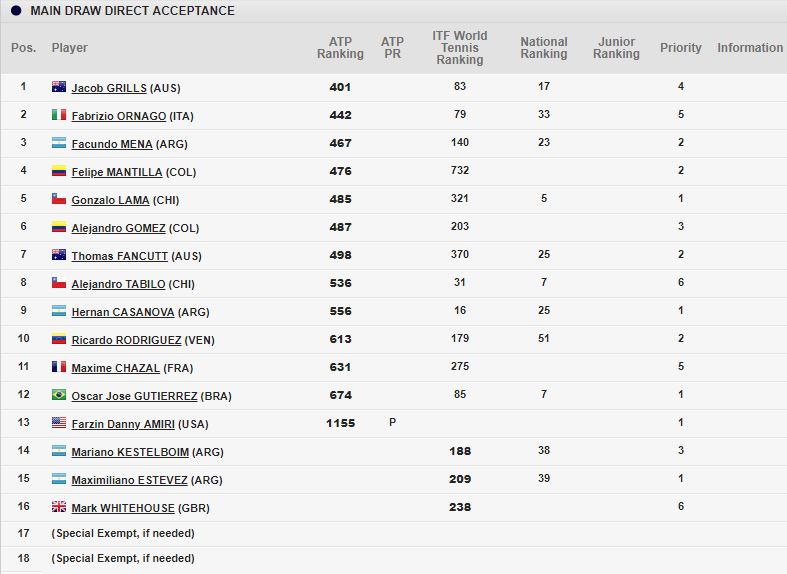Image resolution: width=787 pixels, height=574 pixels.
Task: Click the Priority column header
Action: (681, 48)
